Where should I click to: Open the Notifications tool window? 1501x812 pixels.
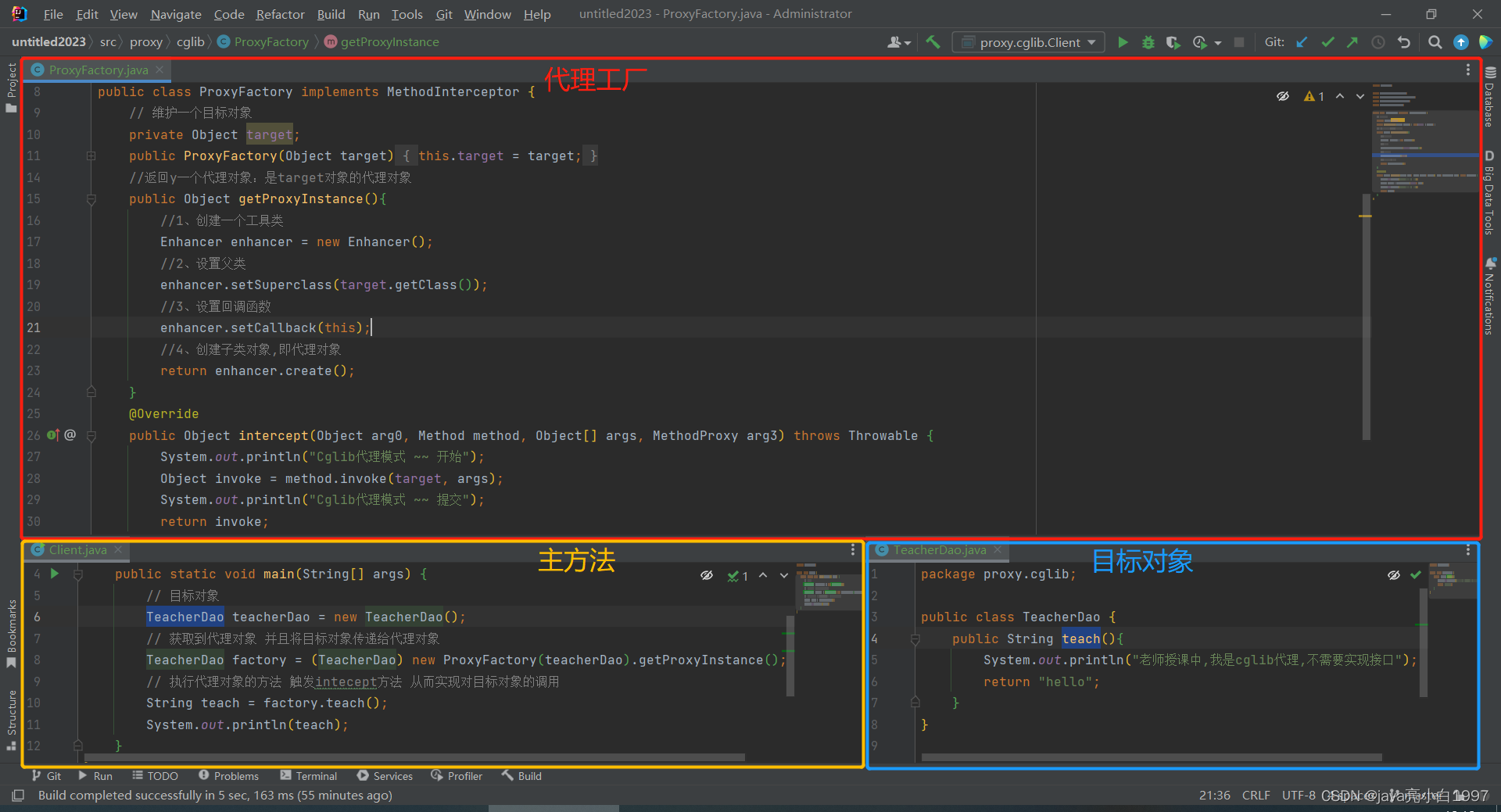pos(1490,297)
